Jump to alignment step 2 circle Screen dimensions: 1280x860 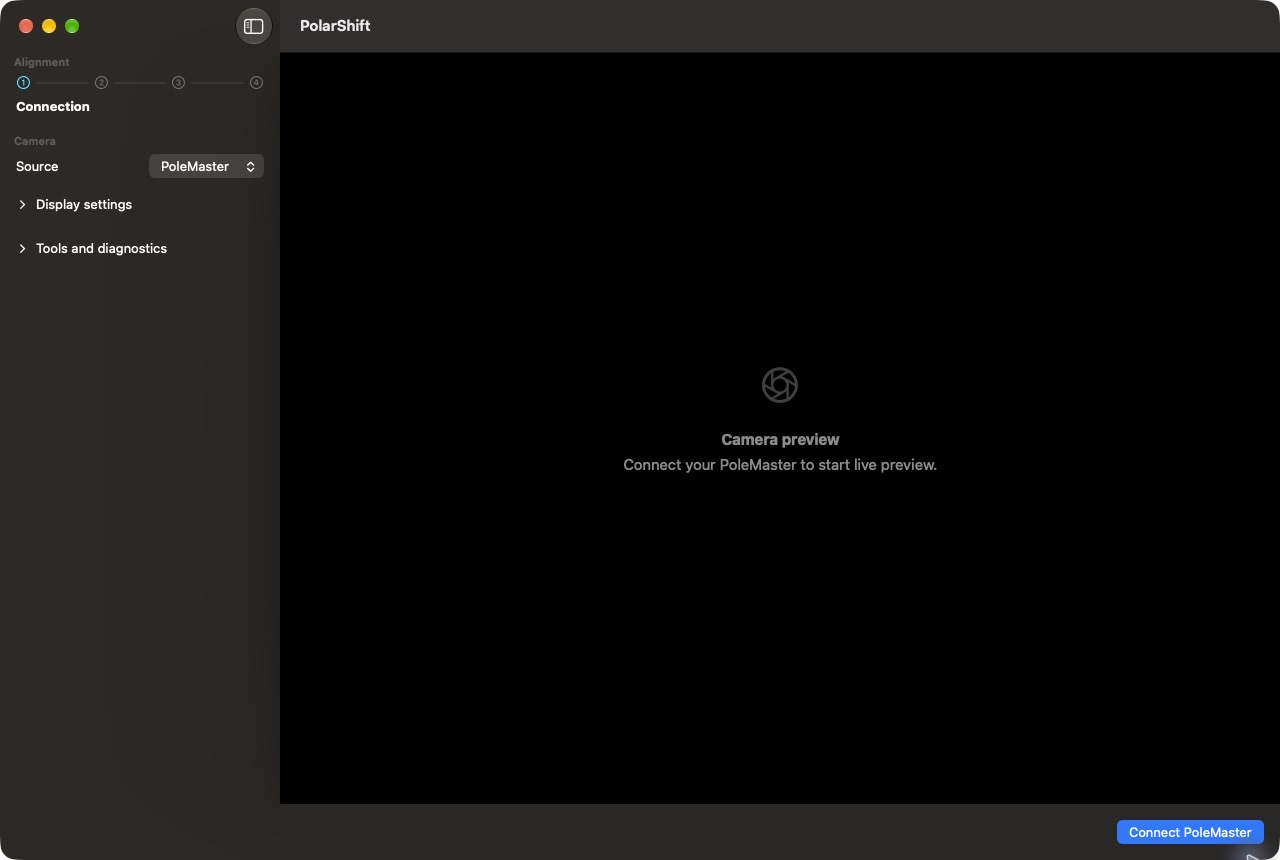(101, 83)
